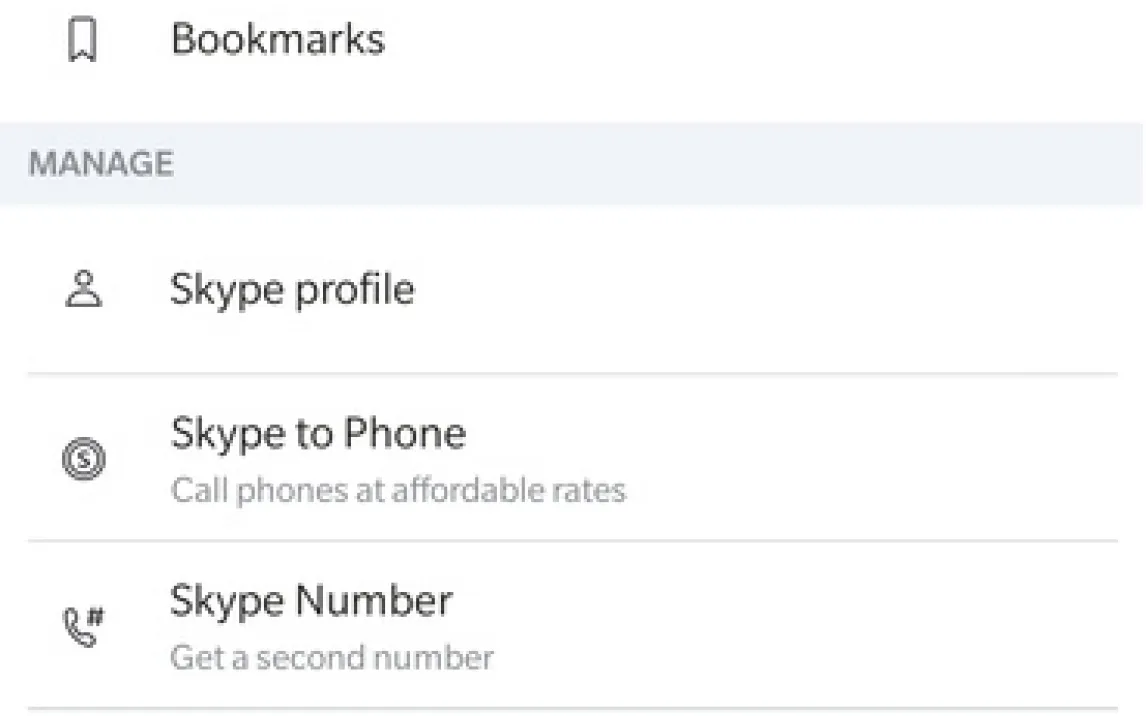This screenshot has width=1146, height=716.
Task: Click "Get a second number" subtitle
Action: (331, 658)
